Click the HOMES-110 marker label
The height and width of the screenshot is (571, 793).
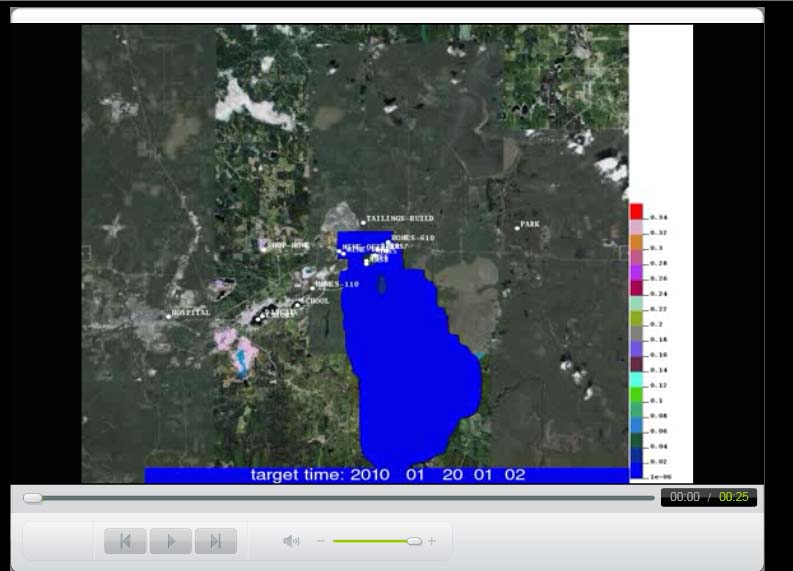[x=337, y=284]
